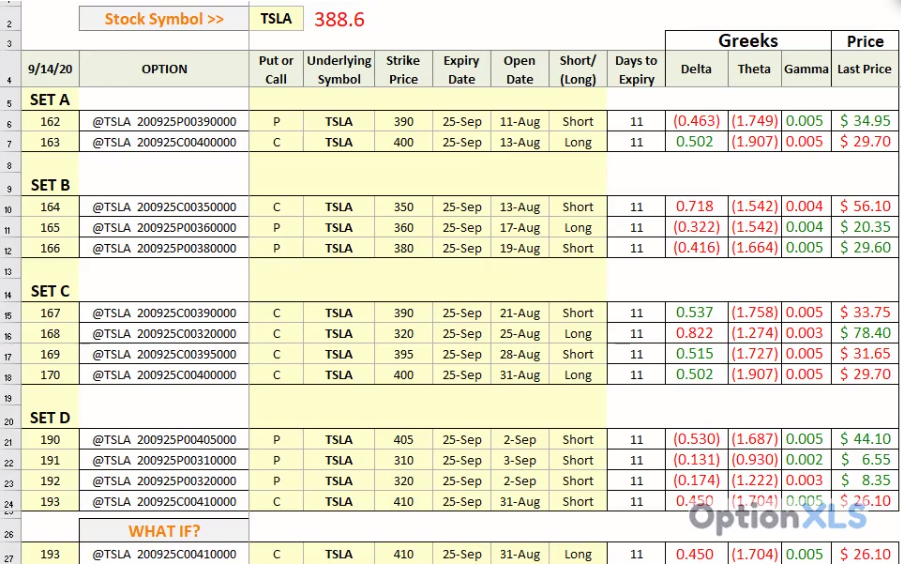The image size is (901, 569).
Task: Click the 'WHAT IF?' header cell
Action: pos(164,530)
